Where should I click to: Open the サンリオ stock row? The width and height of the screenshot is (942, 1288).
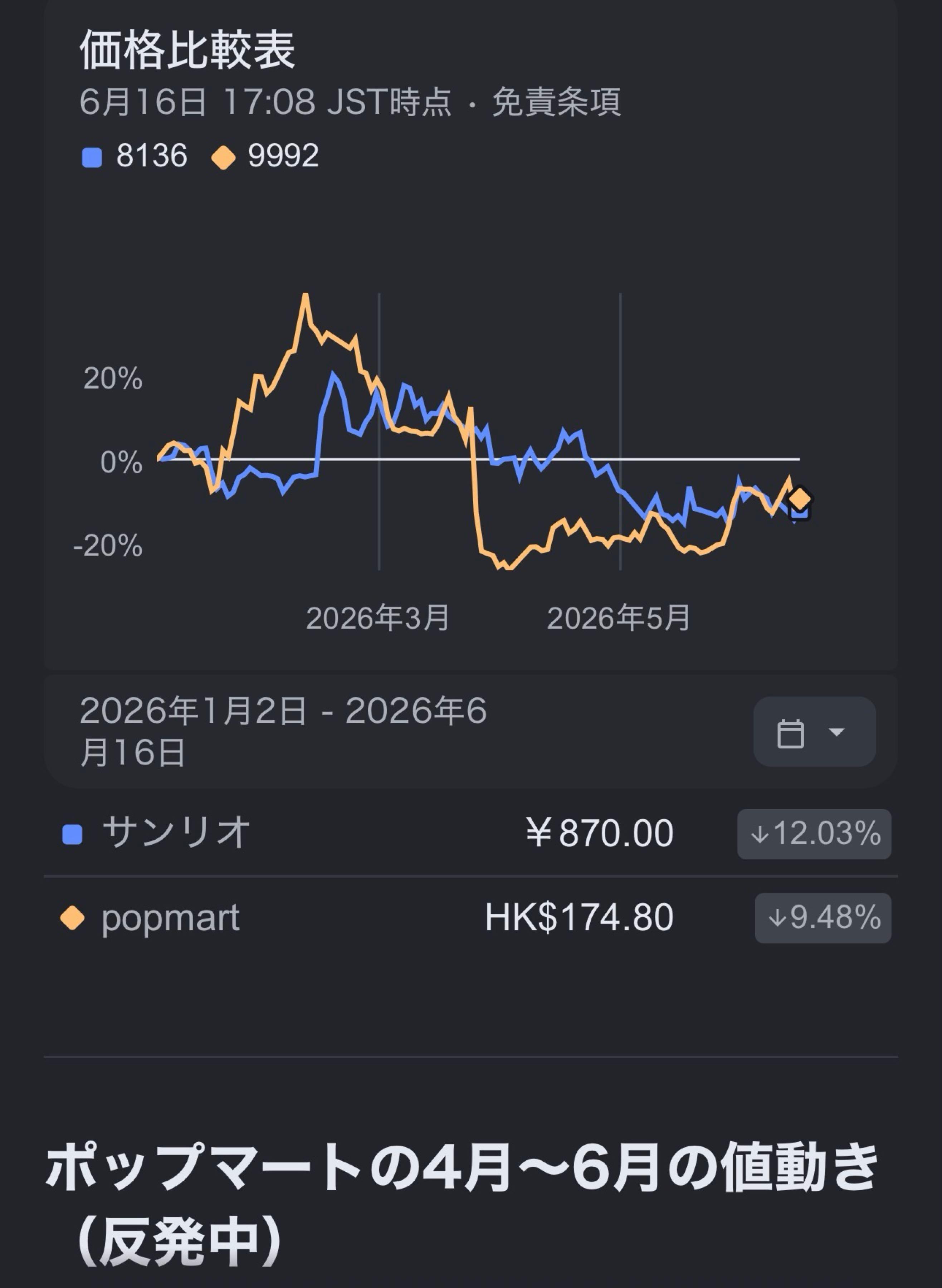click(x=471, y=834)
